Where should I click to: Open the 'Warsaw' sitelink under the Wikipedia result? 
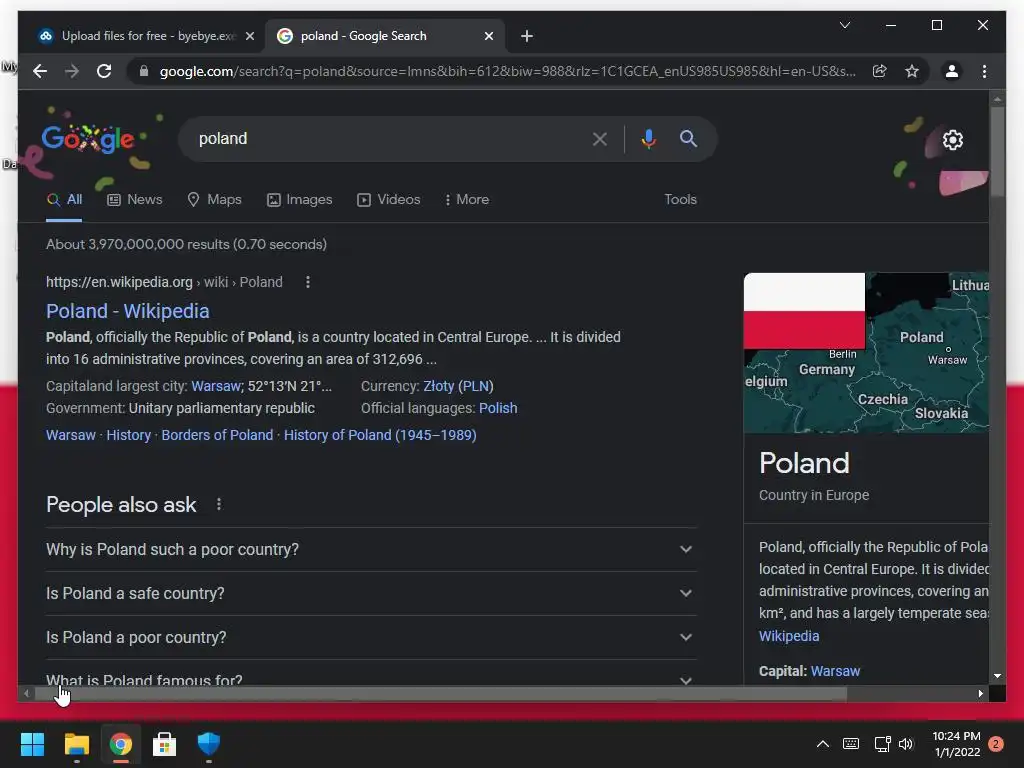pyautogui.click(x=71, y=435)
